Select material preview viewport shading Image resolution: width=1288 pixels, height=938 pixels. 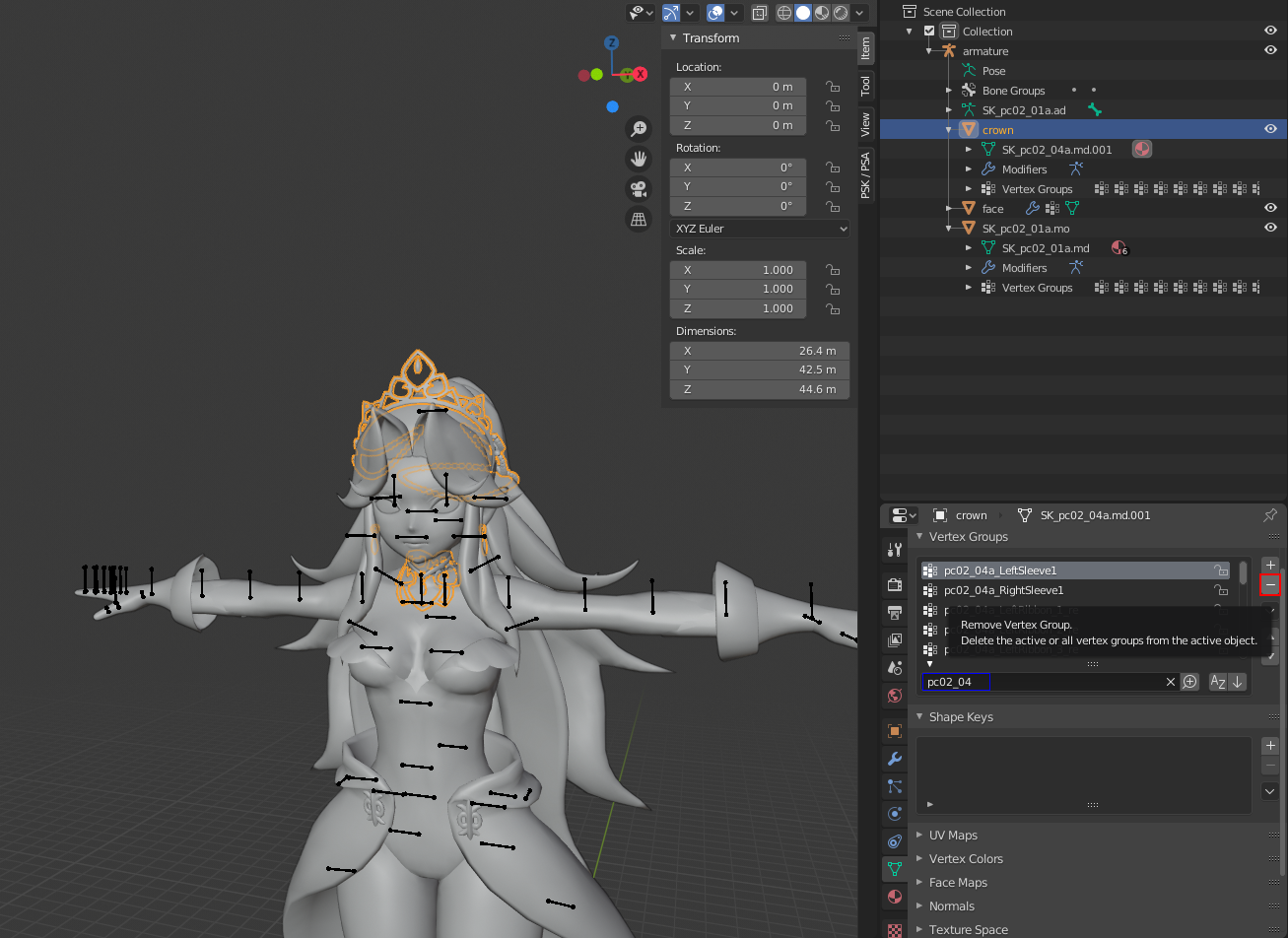click(822, 13)
